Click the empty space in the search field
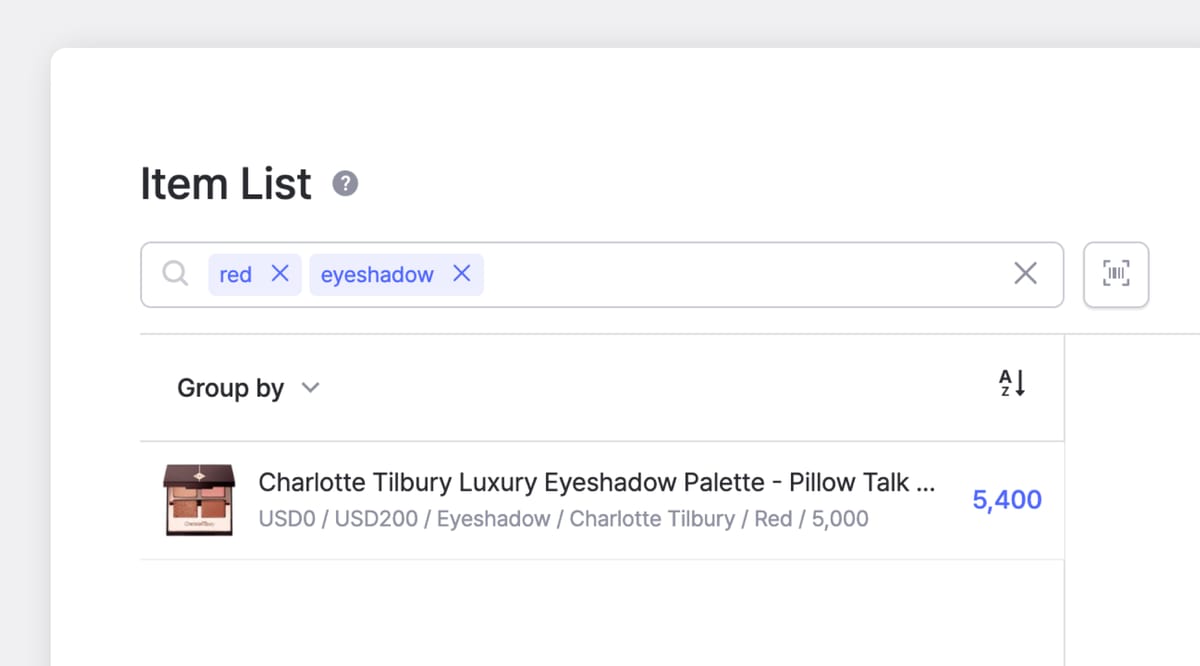 click(x=740, y=274)
